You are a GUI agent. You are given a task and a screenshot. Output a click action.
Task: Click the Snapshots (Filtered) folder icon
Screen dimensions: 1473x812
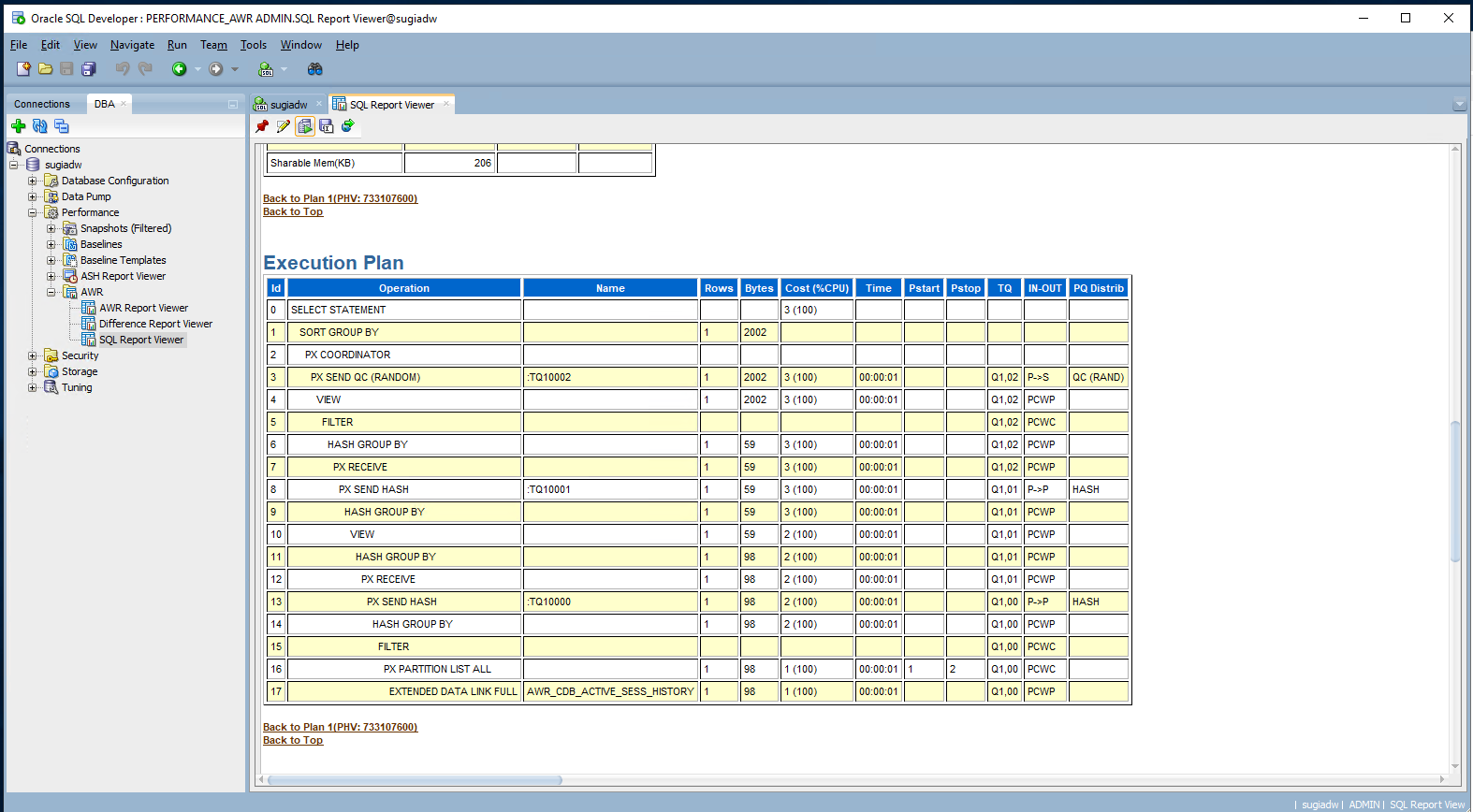point(70,228)
